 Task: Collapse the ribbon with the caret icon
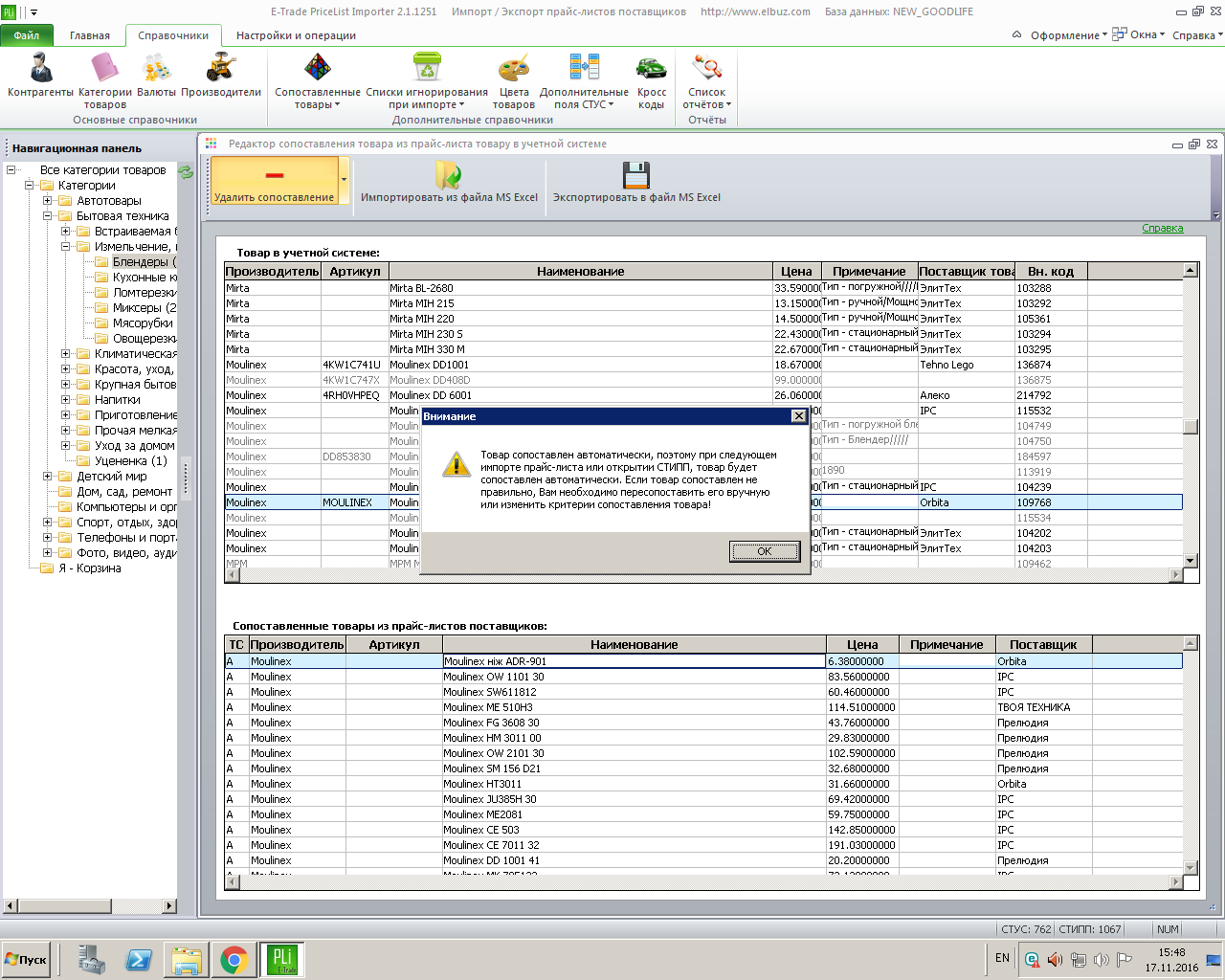tap(1016, 35)
